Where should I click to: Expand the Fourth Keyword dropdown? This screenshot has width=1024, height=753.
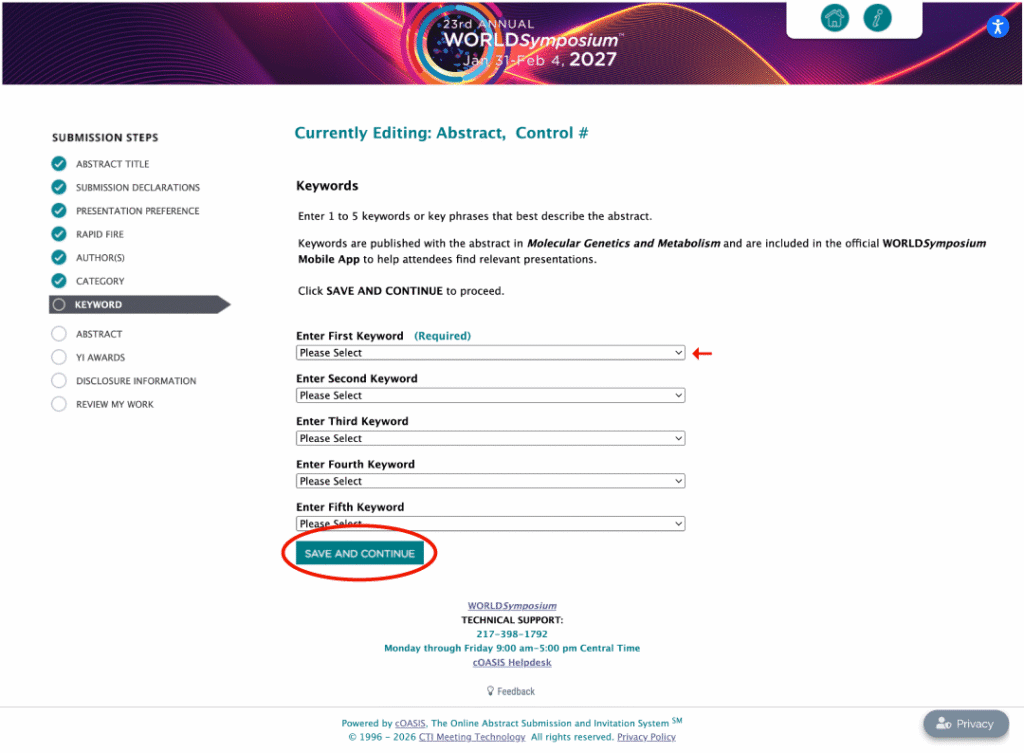click(x=490, y=481)
